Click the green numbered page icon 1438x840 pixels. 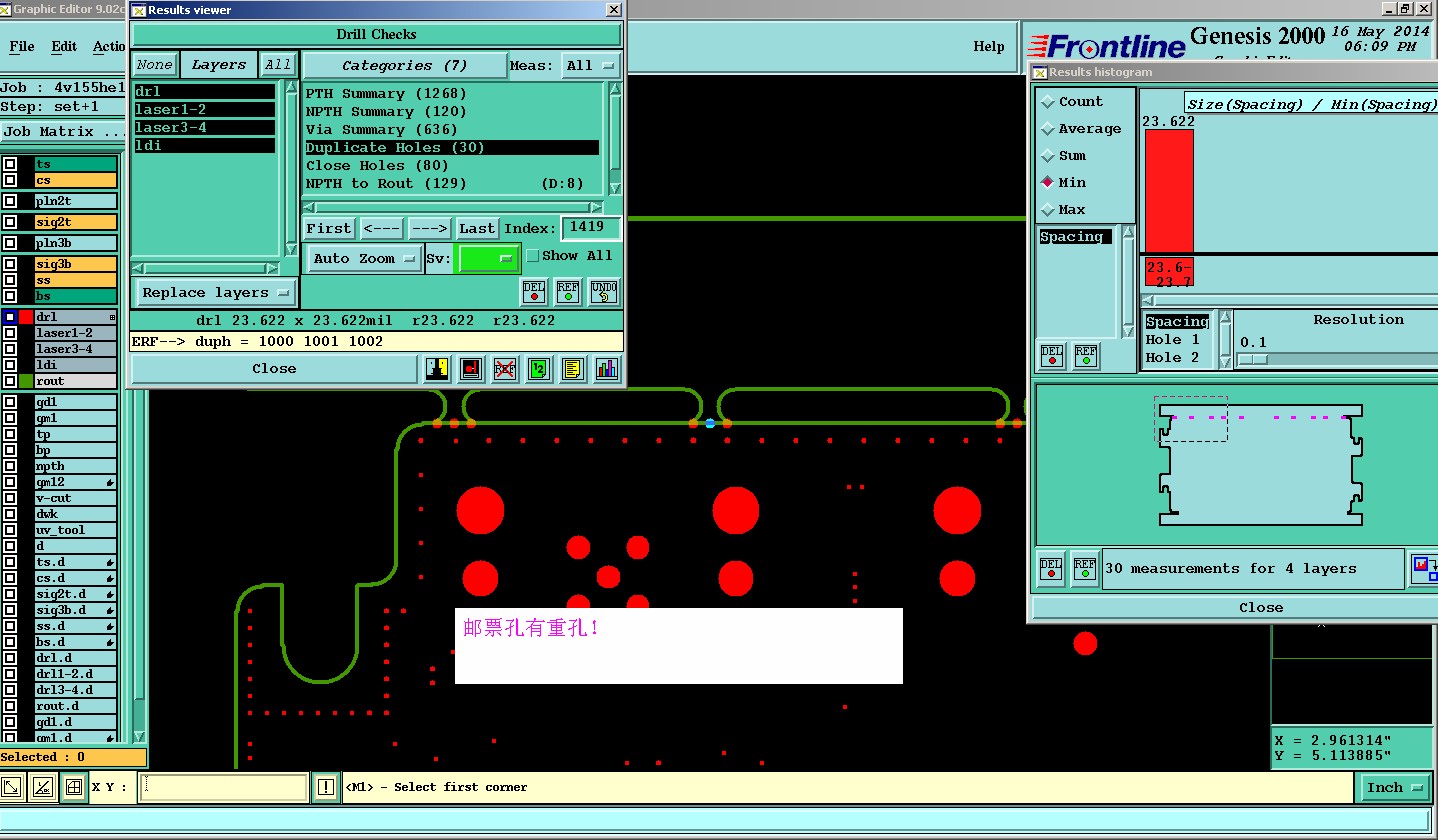539,369
